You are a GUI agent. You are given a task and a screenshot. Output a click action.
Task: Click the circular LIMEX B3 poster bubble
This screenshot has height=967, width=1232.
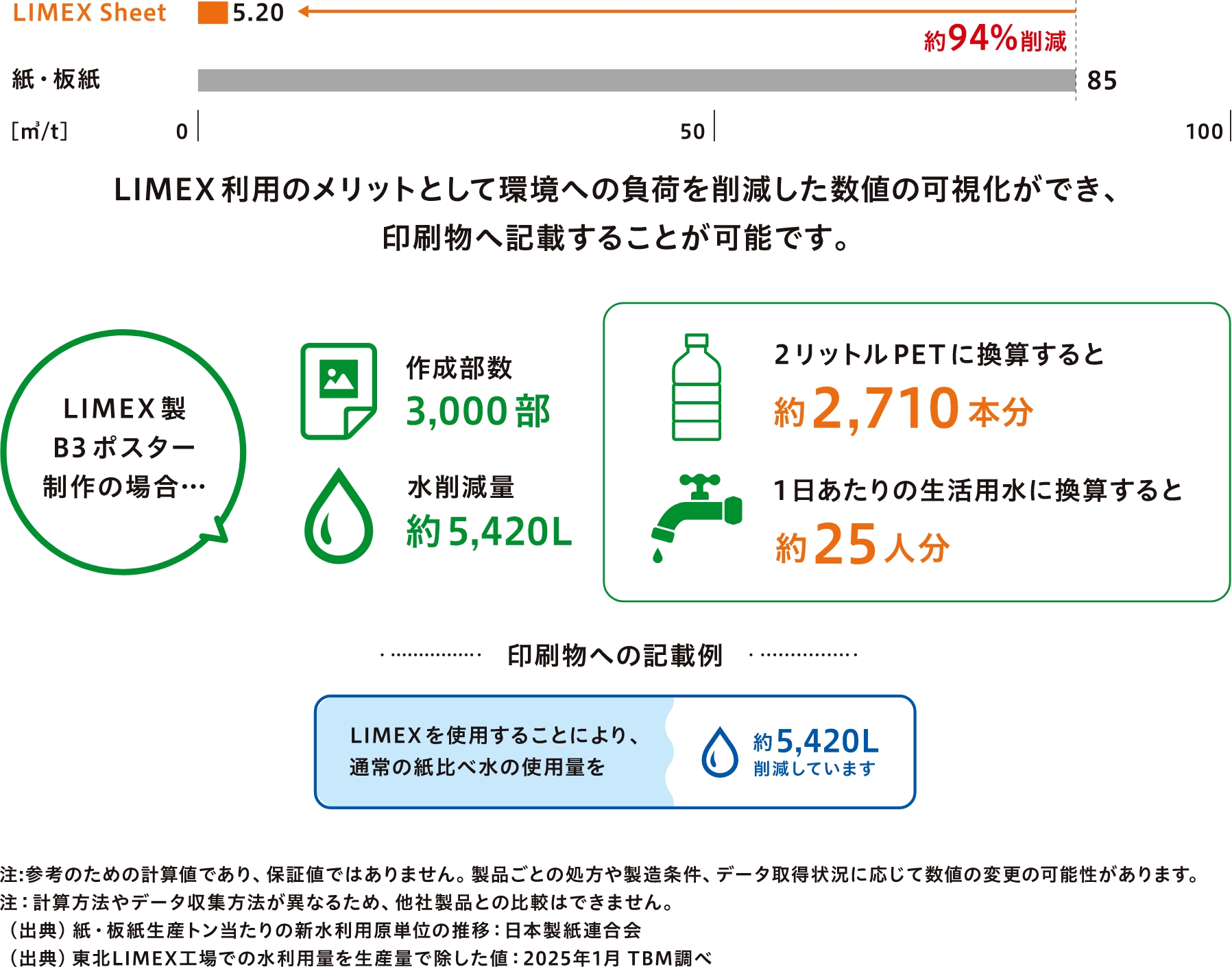tap(123, 451)
